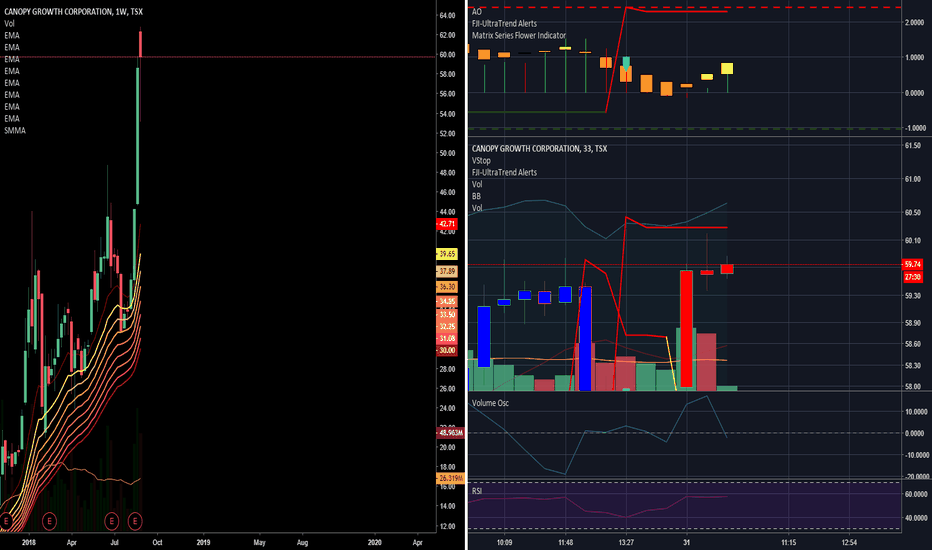Select the Aug label on the weekly time axis
This screenshot has height=550, width=932.
point(302,542)
